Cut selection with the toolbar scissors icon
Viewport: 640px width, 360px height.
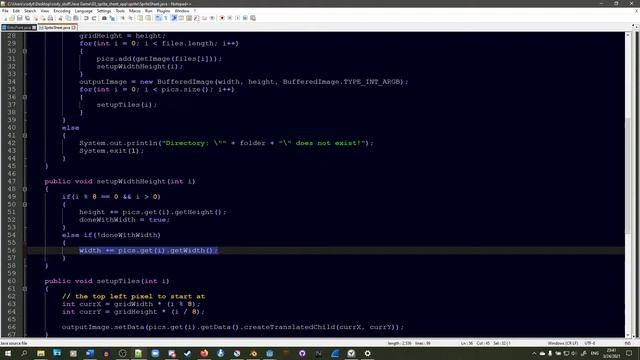60,18
